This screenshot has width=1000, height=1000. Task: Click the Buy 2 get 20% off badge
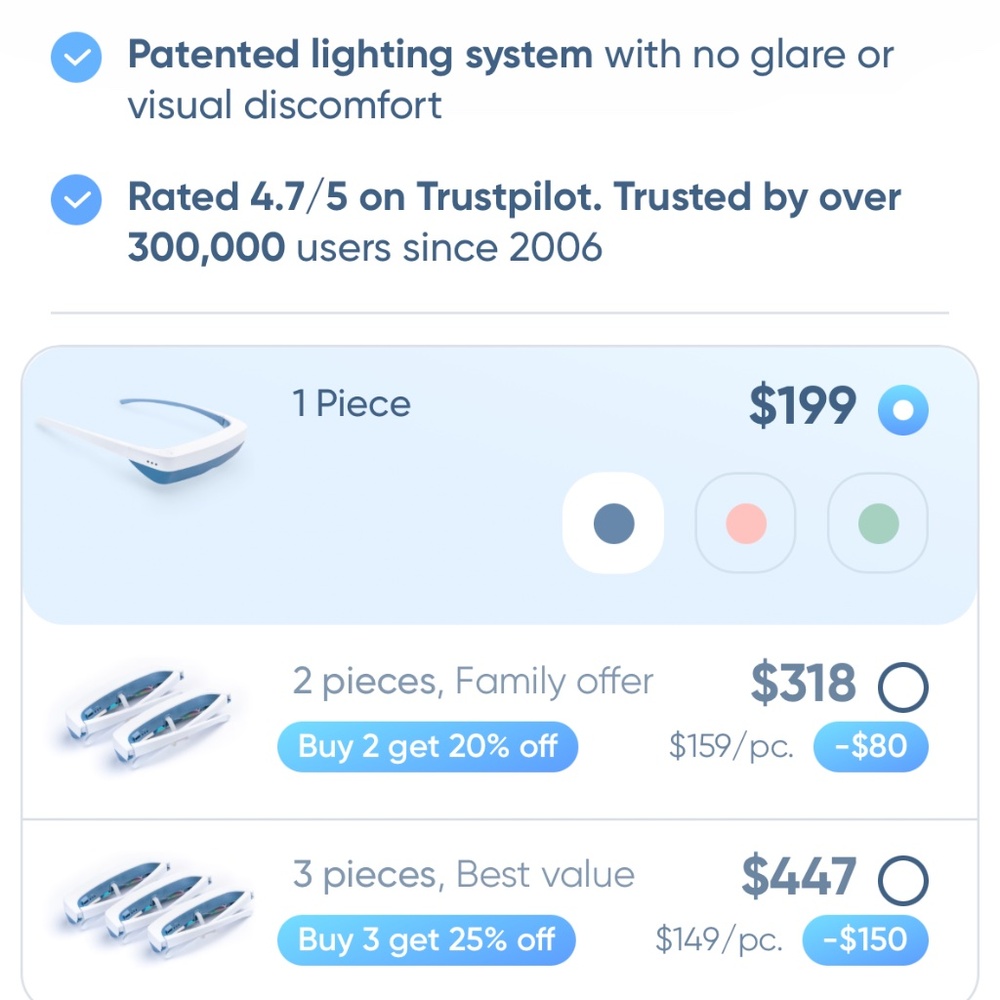[x=427, y=746]
